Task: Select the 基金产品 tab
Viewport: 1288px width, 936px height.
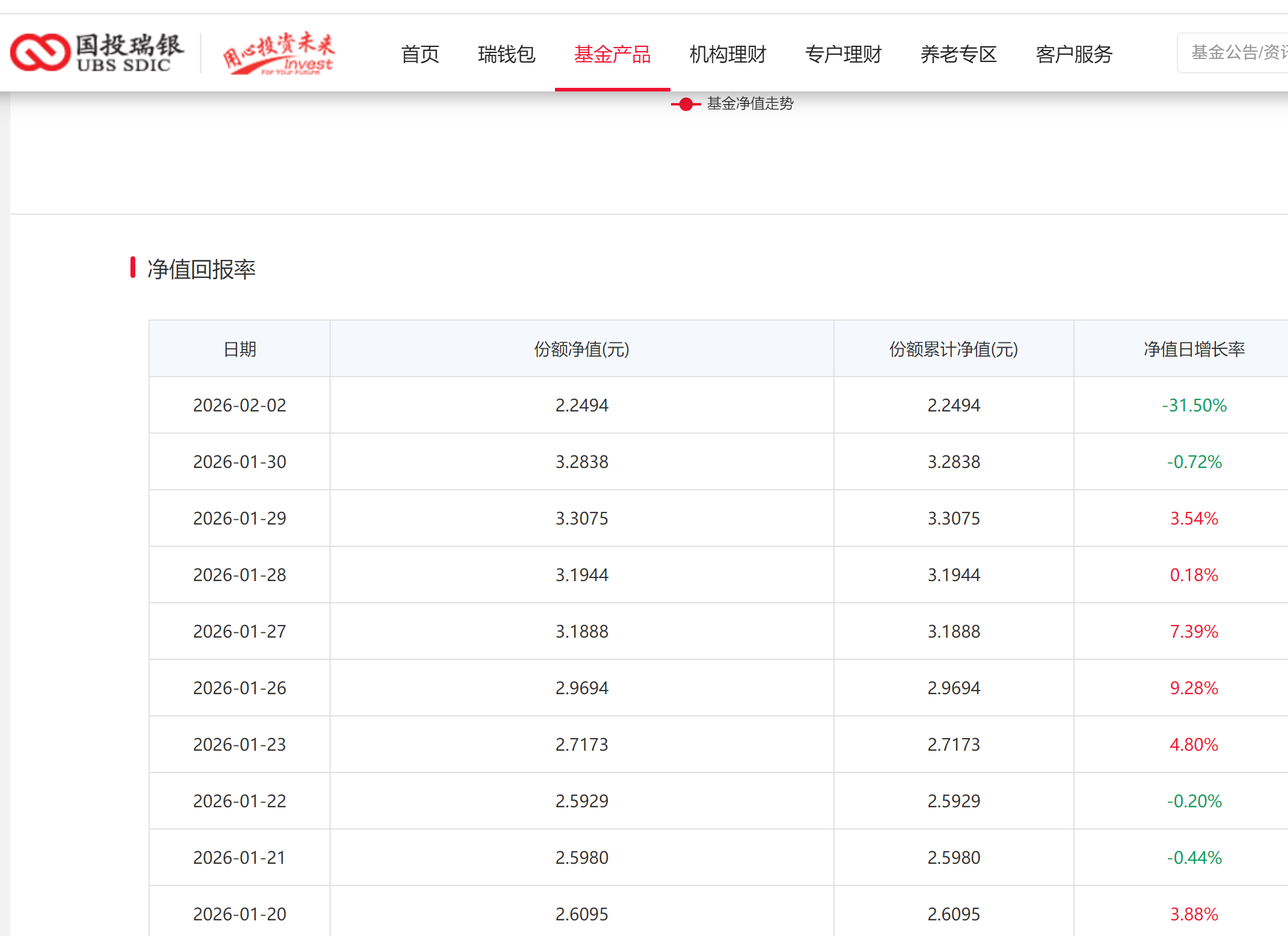Action: [613, 54]
